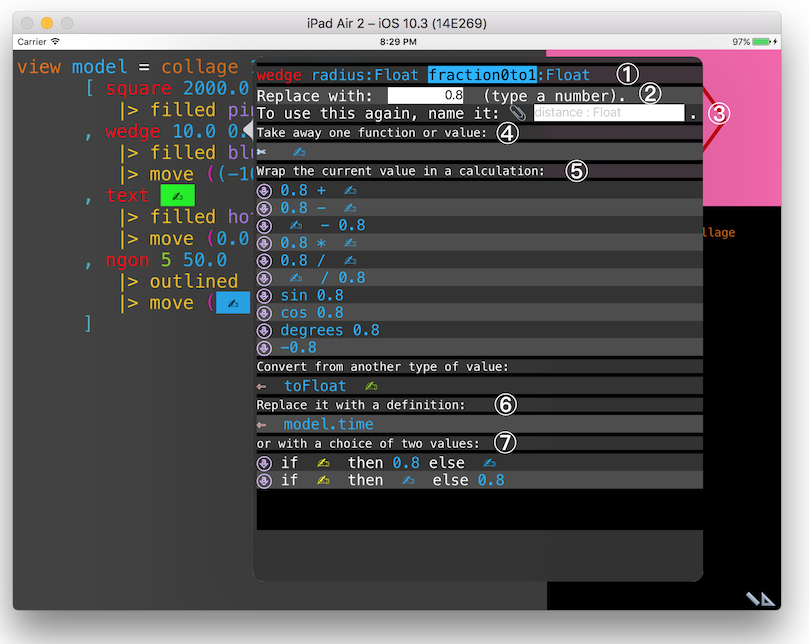Image resolution: width=809 pixels, height=644 pixels.
Task: Tap the '2000.0' value in the code
Action: (x=216, y=89)
